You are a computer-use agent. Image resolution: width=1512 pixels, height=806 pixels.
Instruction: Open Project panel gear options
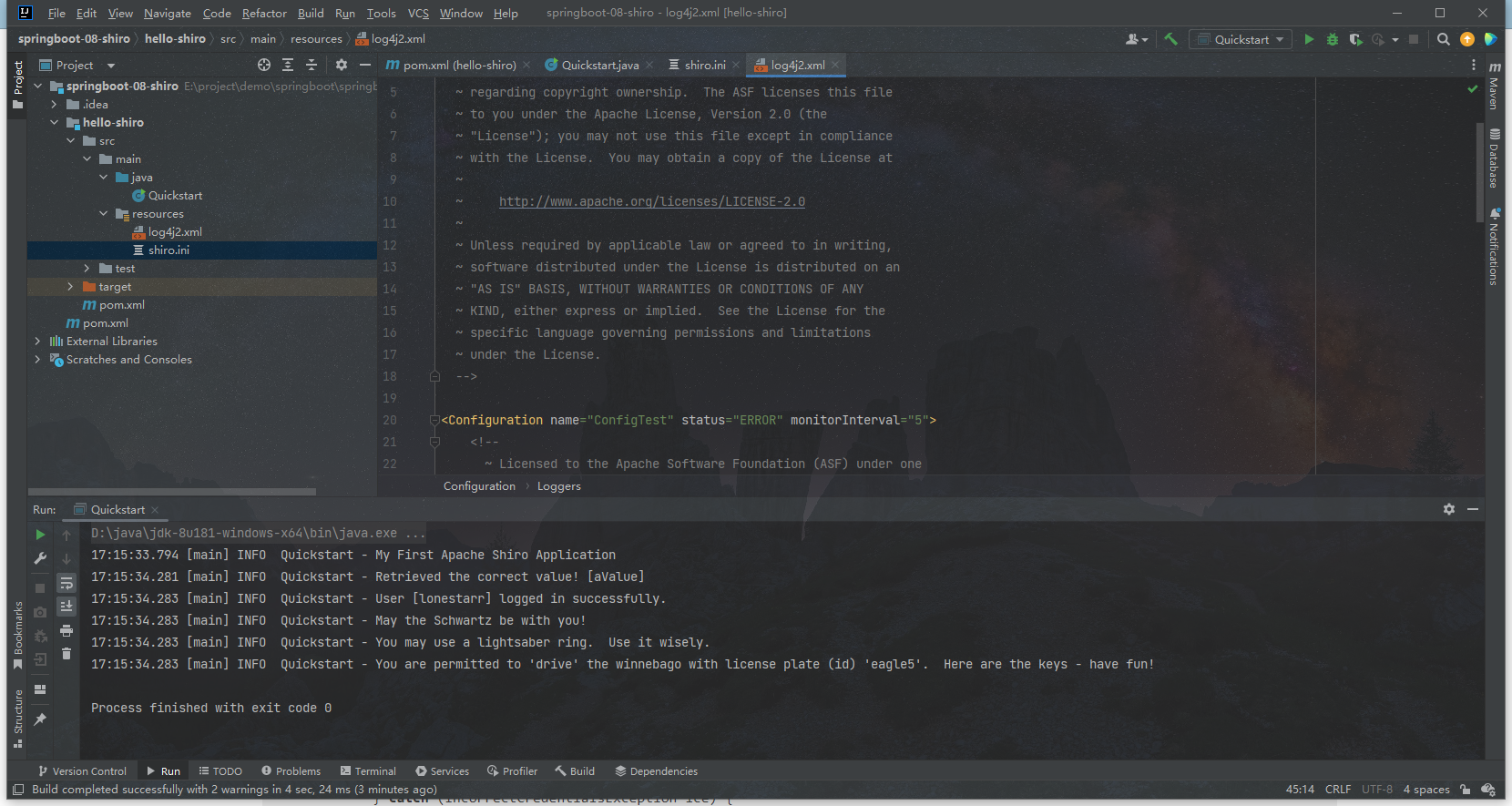point(342,65)
